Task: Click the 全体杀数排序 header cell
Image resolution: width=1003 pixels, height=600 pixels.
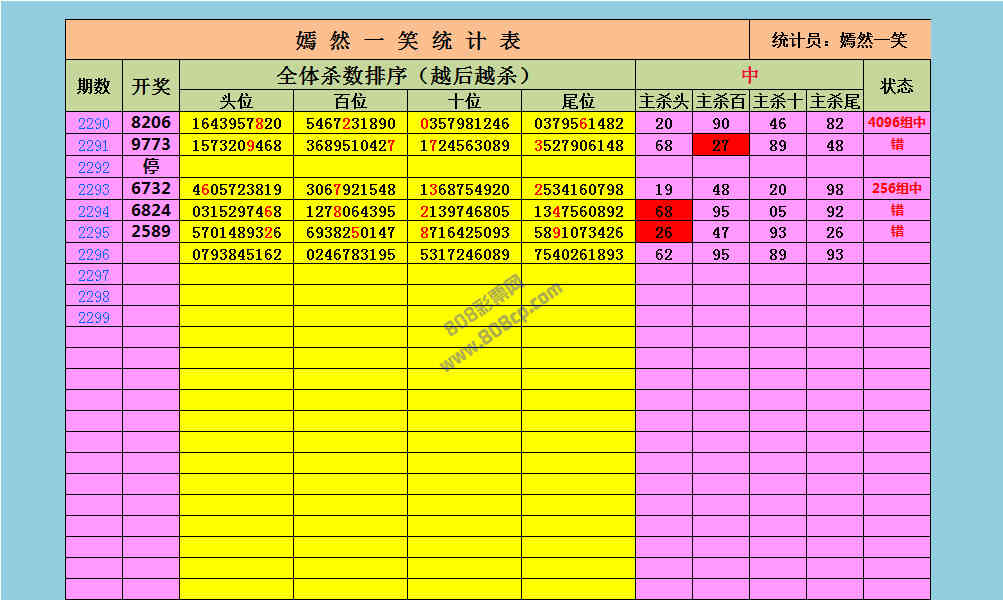Action: [407, 75]
